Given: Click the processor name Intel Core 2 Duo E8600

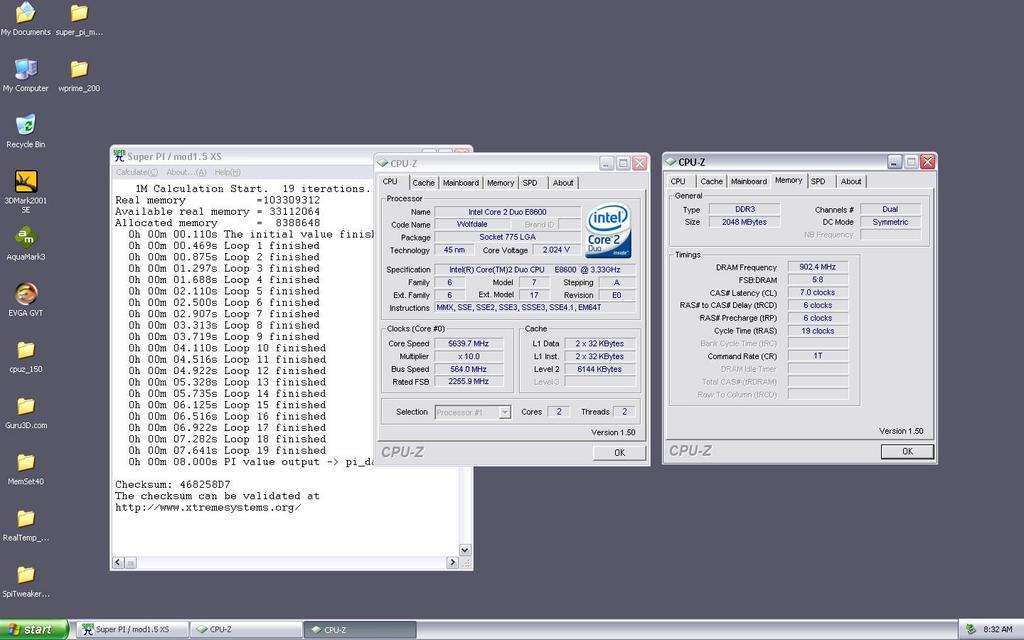Looking at the screenshot, I should coord(507,212).
